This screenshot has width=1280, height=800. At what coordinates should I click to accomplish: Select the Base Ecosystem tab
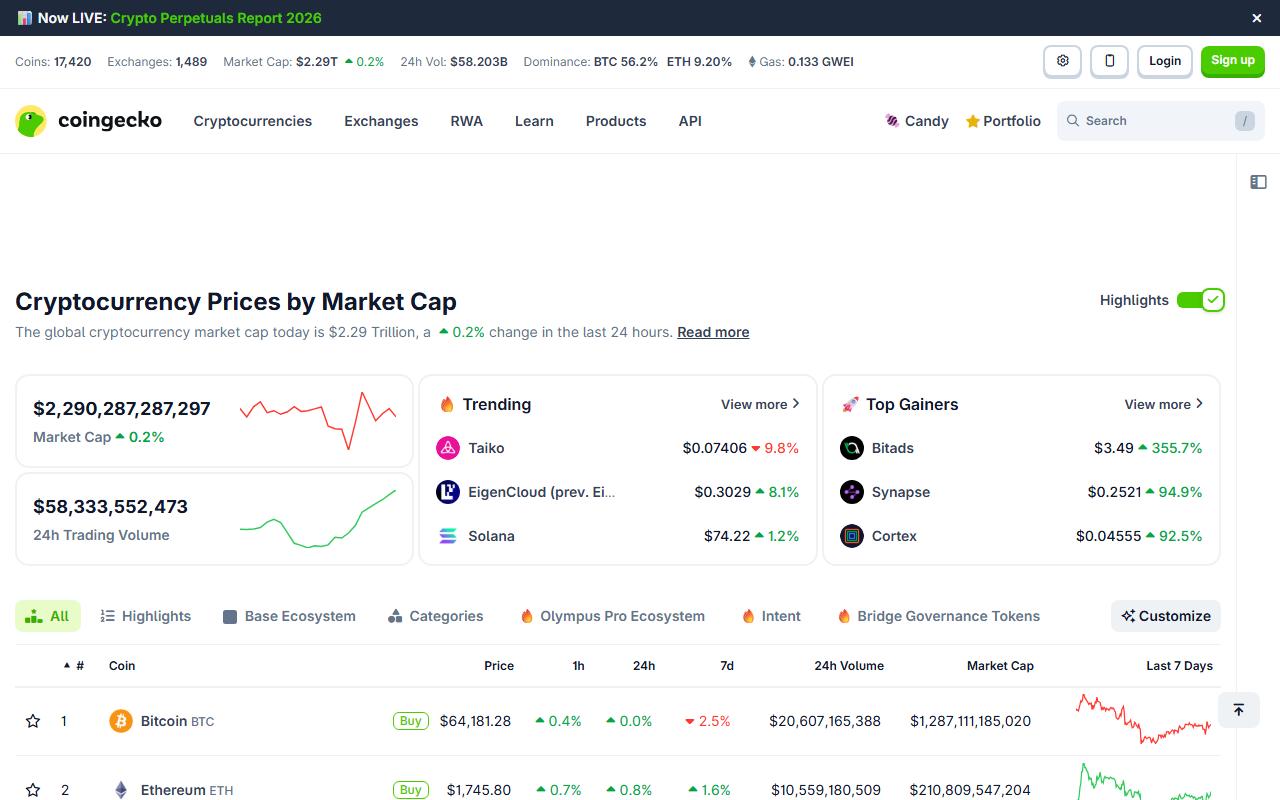click(289, 616)
